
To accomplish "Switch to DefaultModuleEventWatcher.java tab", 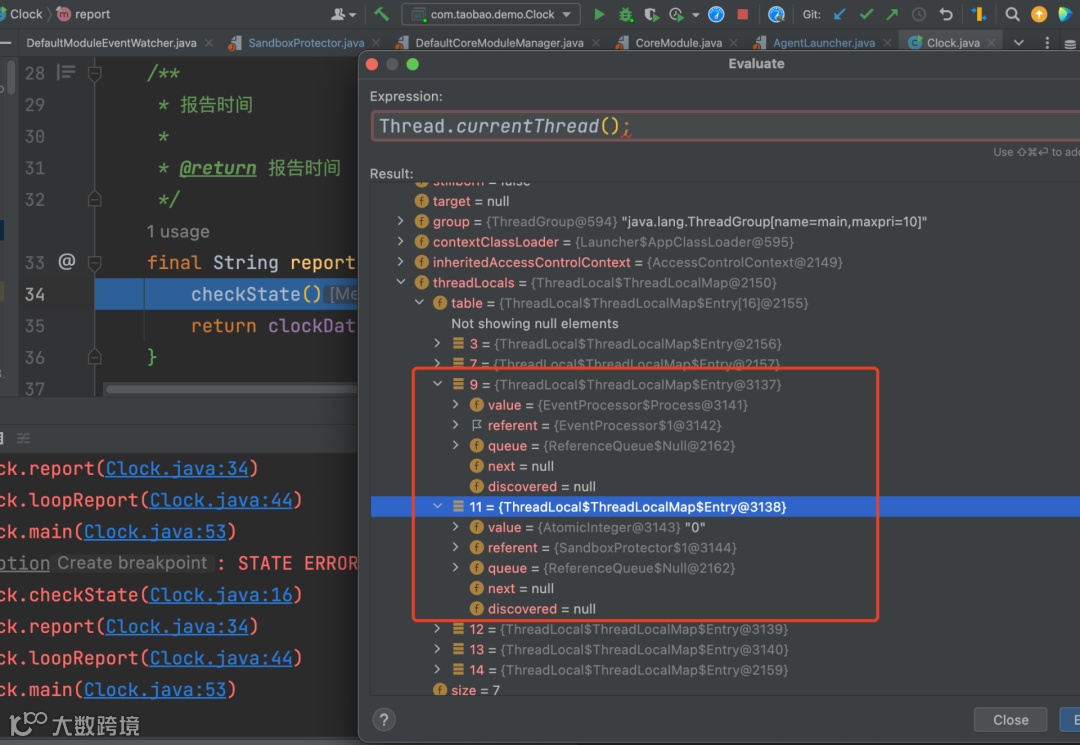I will point(111,43).
